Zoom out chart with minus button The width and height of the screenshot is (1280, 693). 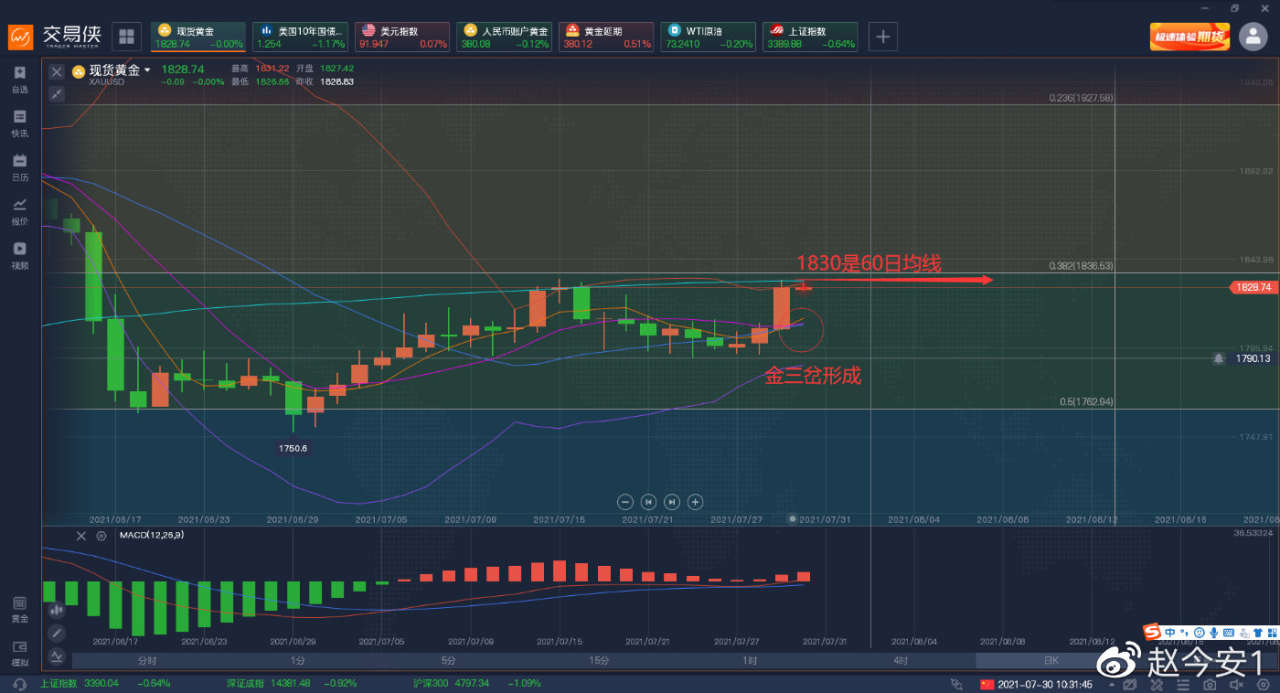[625, 502]
